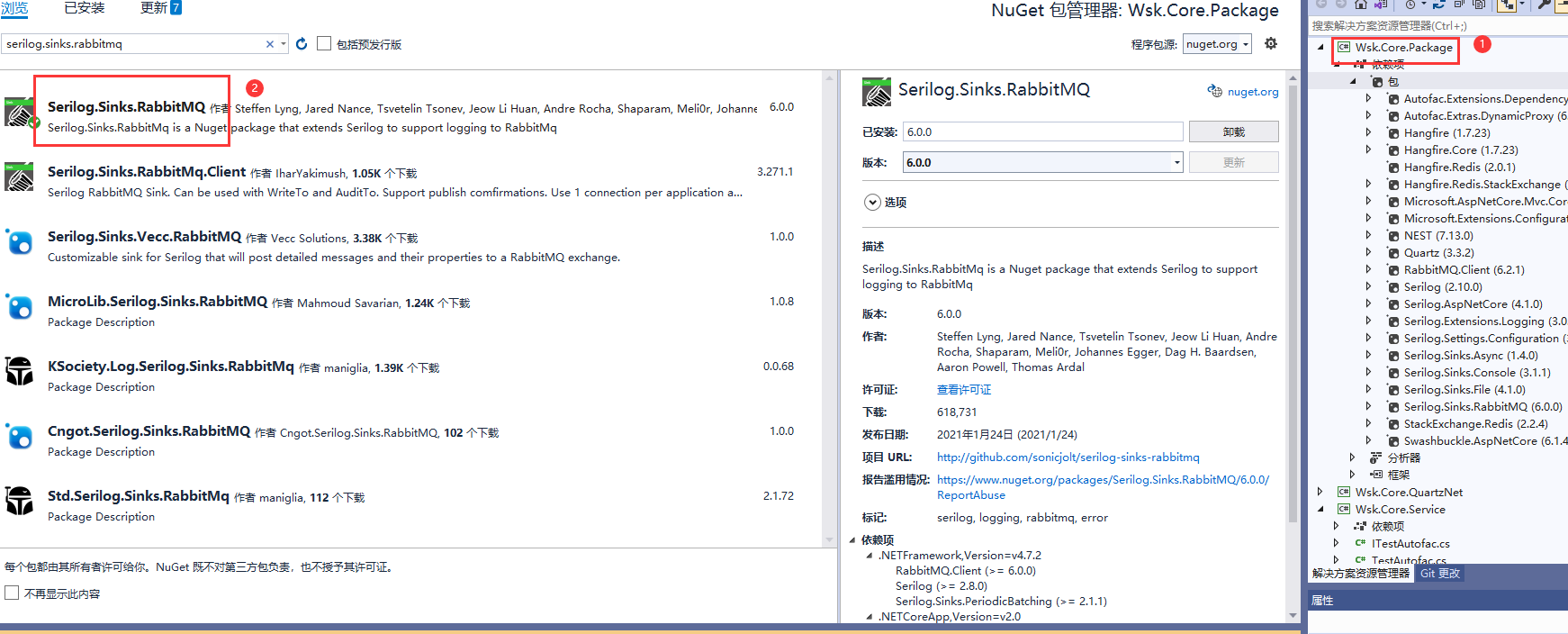Open the nuget.org link in details
This screenshot has height=634, width=1568.
click(1253, 92)
